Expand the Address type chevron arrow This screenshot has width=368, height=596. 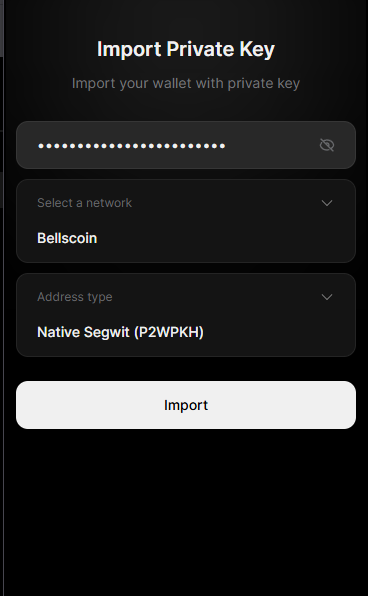tap(327, 297)
